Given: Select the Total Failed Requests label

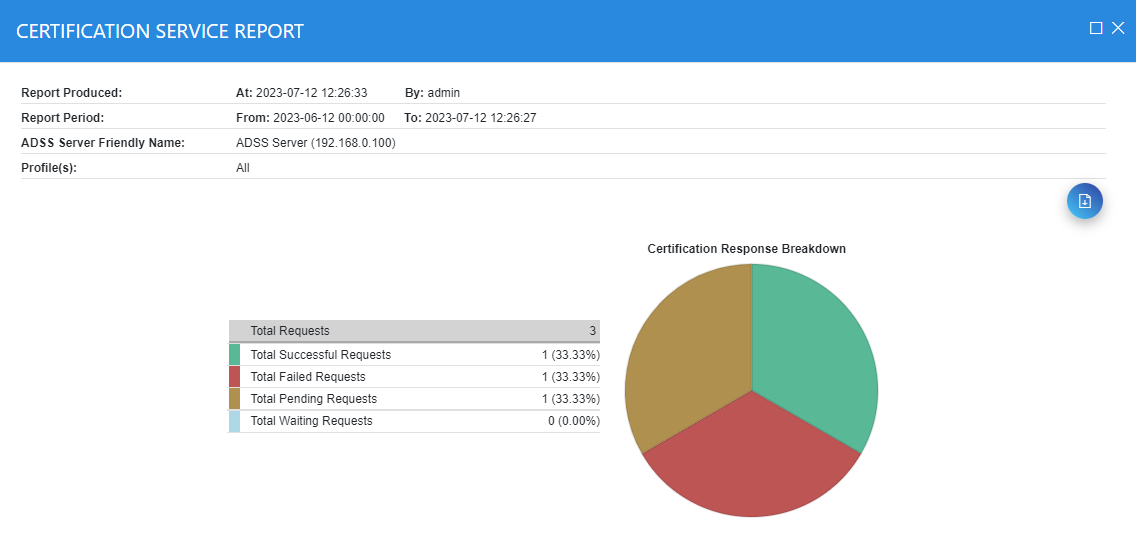Looking at the screenshot, I should pyautogui.click(x=308, y=377).
